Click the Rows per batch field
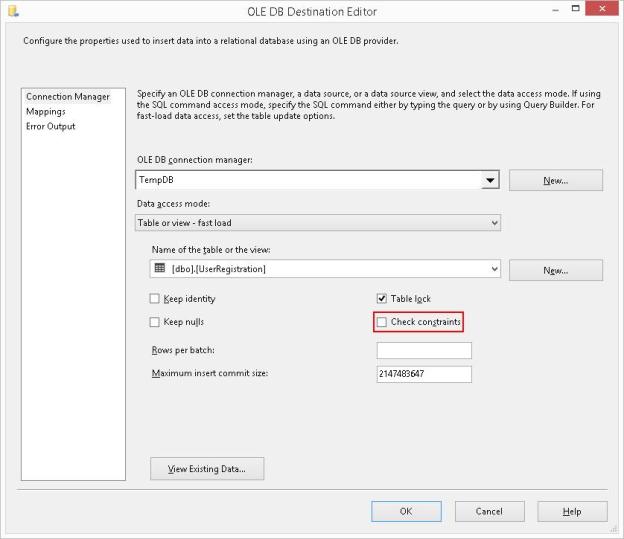624x539 pixels. (x=424, y=351)
